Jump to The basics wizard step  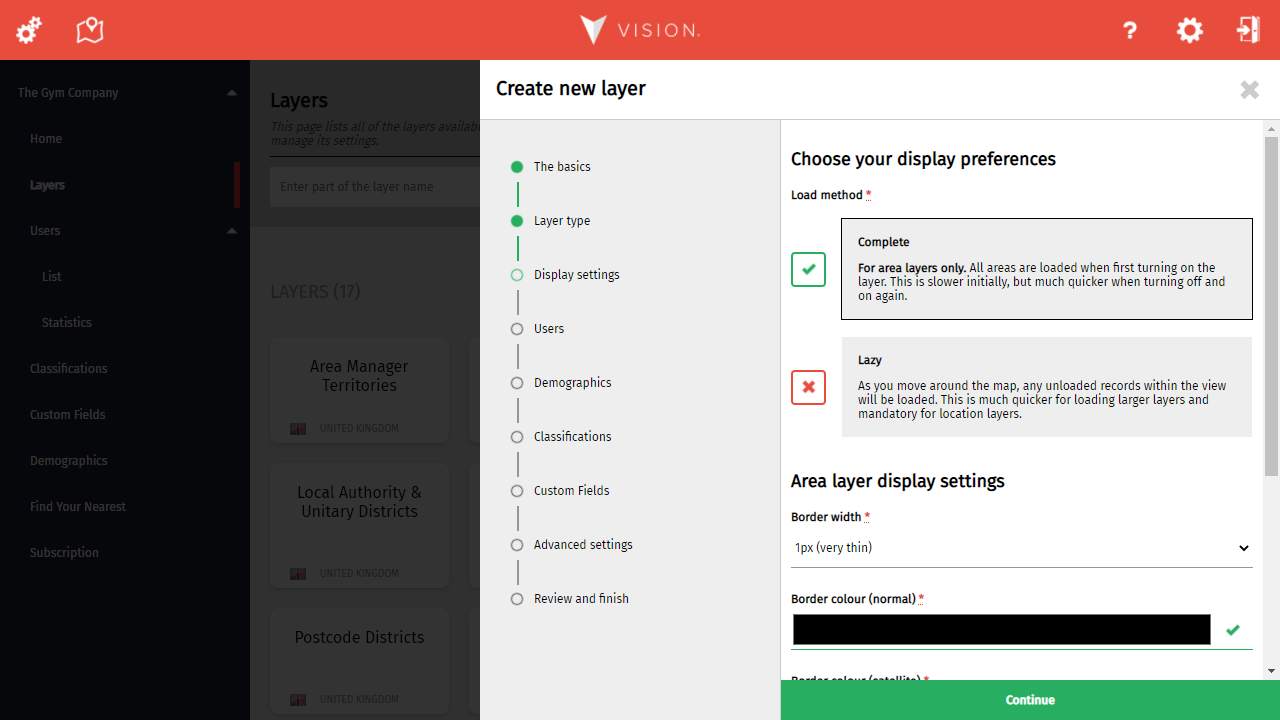[561, 167]
